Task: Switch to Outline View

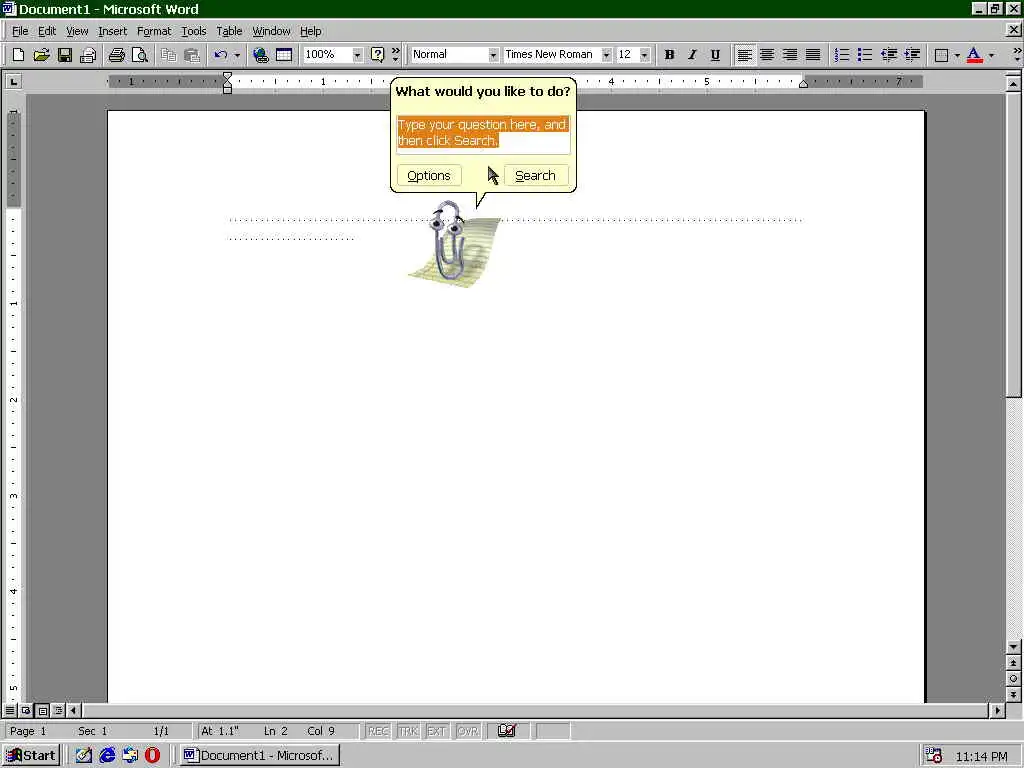Action: pos(58,710)
